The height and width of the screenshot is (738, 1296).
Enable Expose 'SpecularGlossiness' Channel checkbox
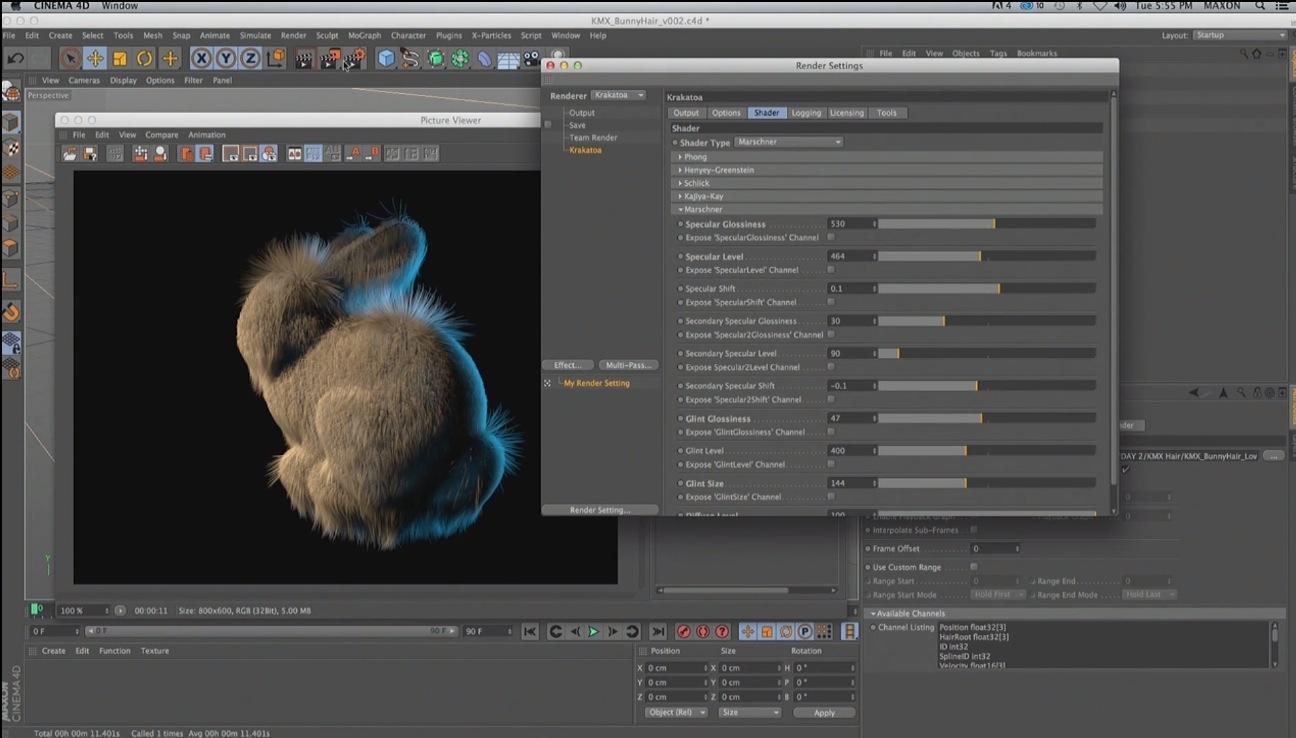click(830, 238)
